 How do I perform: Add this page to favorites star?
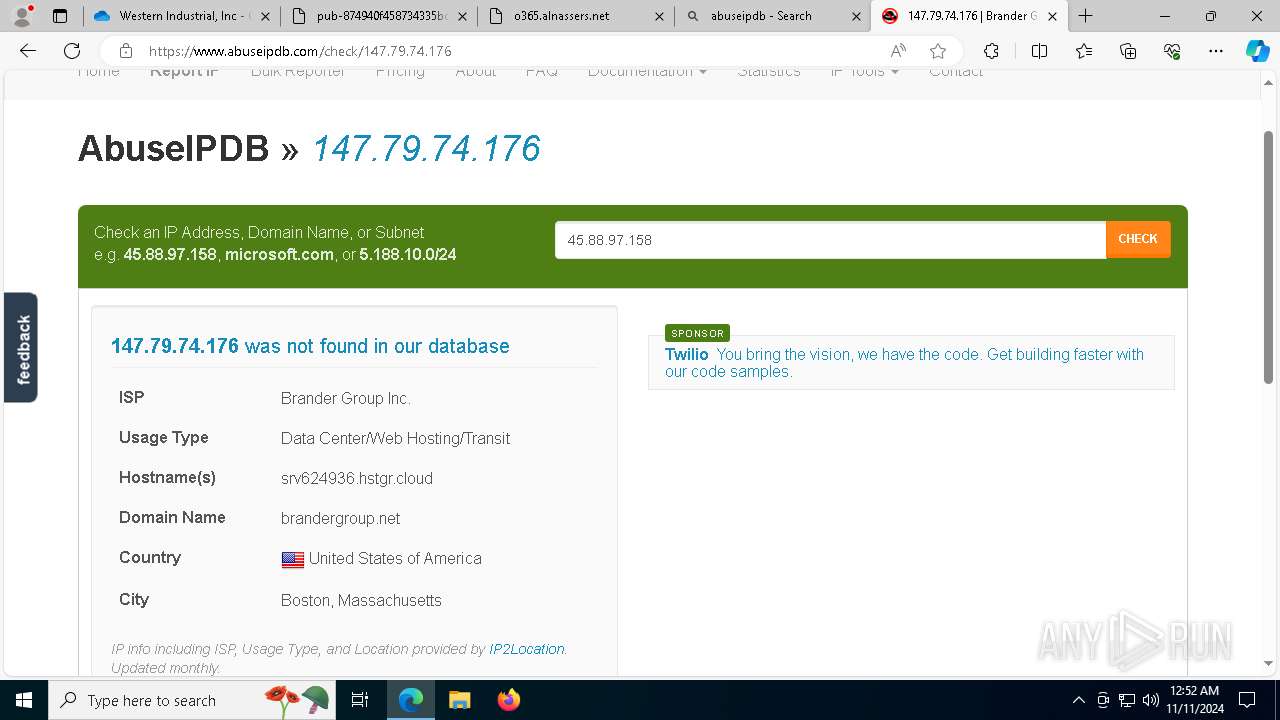point(938,51)
